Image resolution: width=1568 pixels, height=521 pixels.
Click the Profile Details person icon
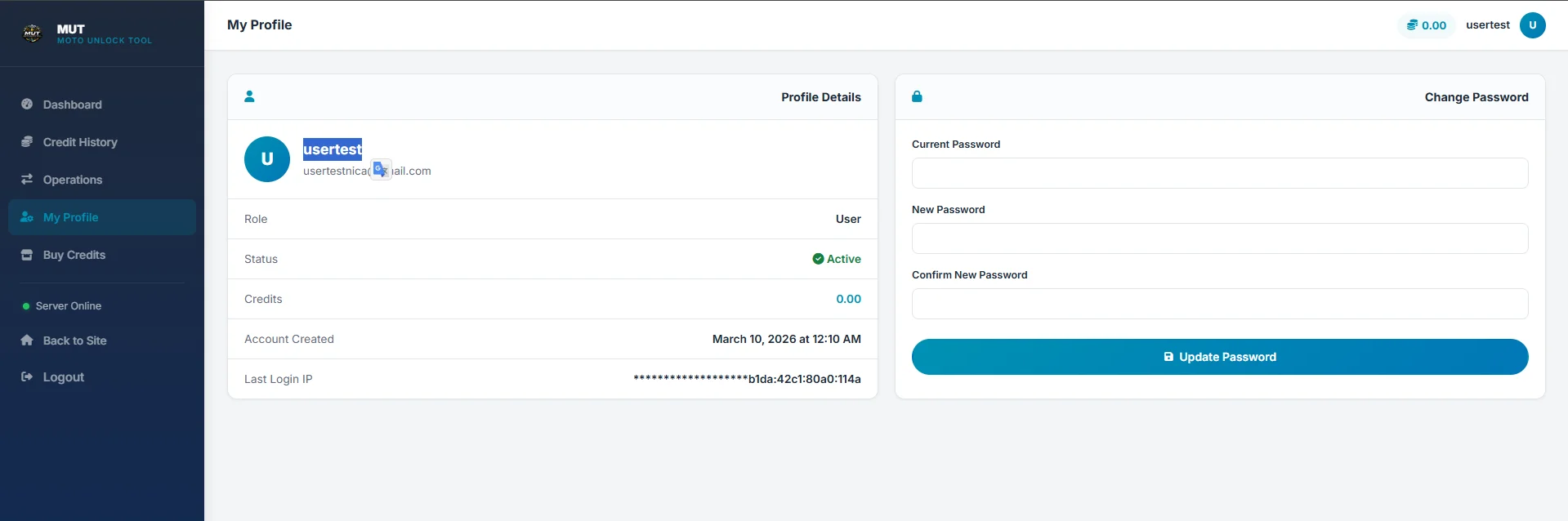[x=249, y=96]
